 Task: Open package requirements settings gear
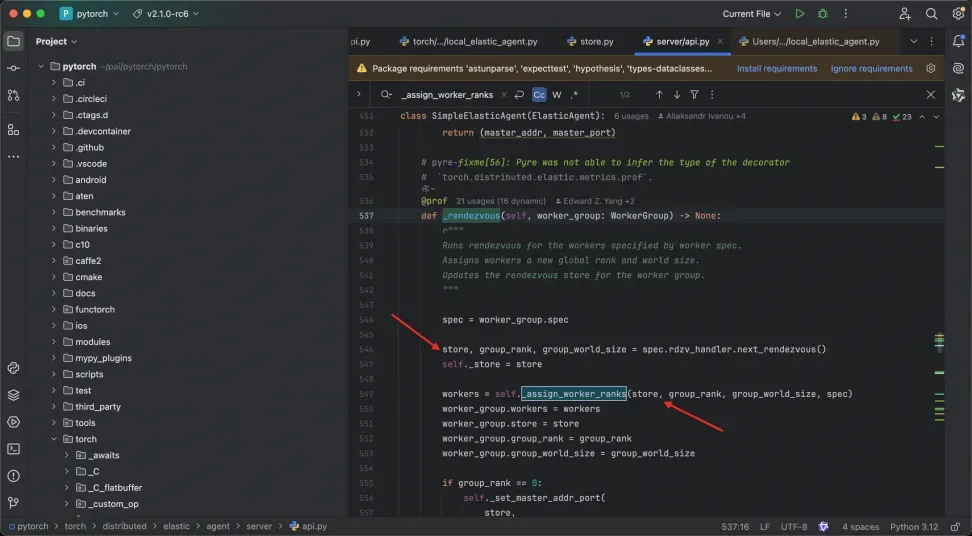point(930,68)
